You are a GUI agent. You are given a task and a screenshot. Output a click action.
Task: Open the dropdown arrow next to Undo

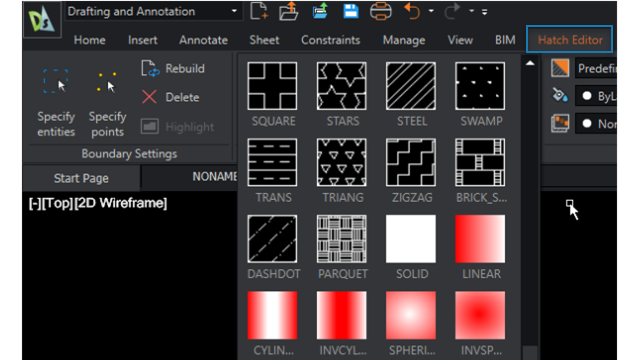coord(431,11)
